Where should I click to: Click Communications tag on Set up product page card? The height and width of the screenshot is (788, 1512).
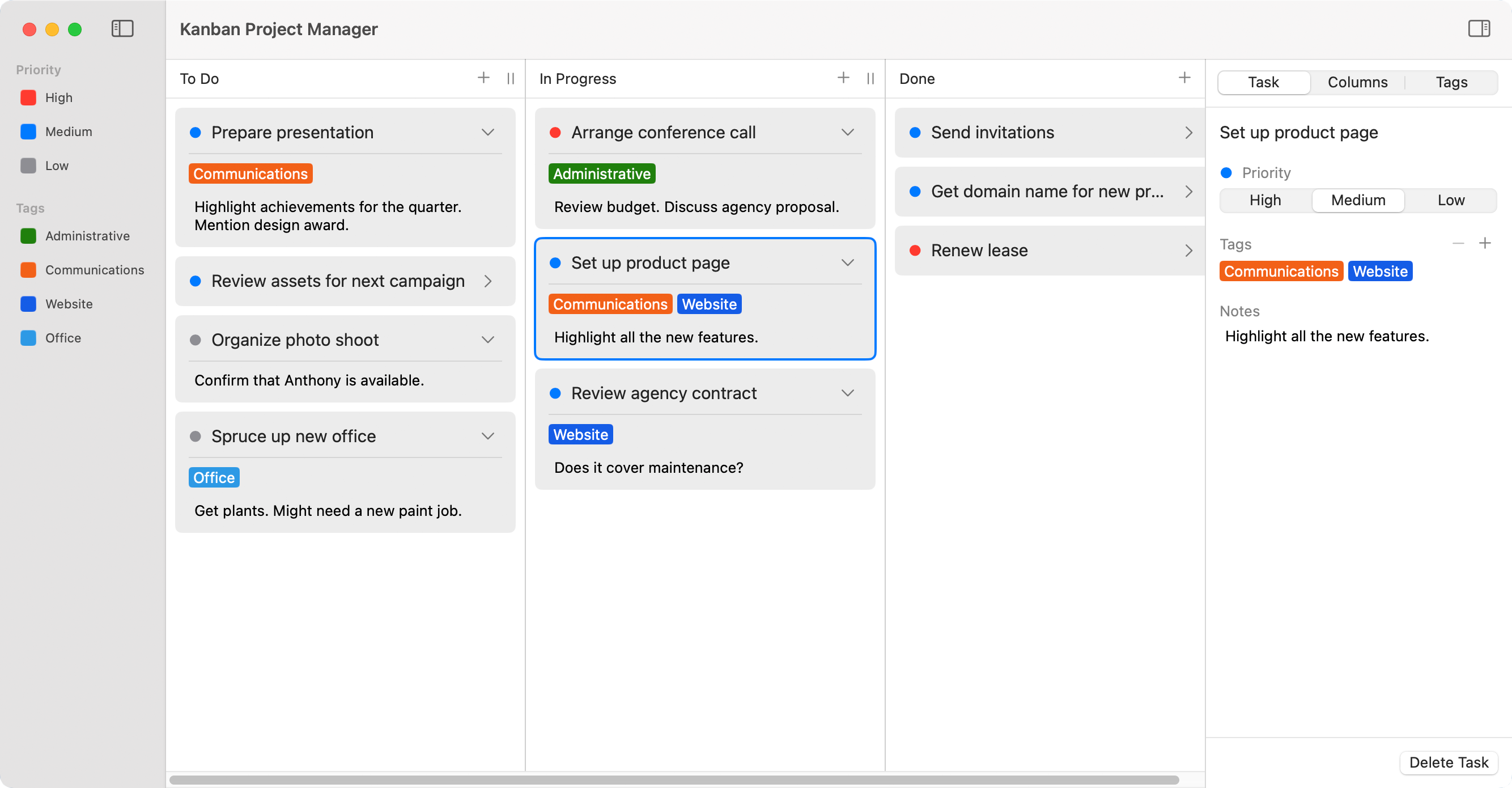(x=610, y=304)
